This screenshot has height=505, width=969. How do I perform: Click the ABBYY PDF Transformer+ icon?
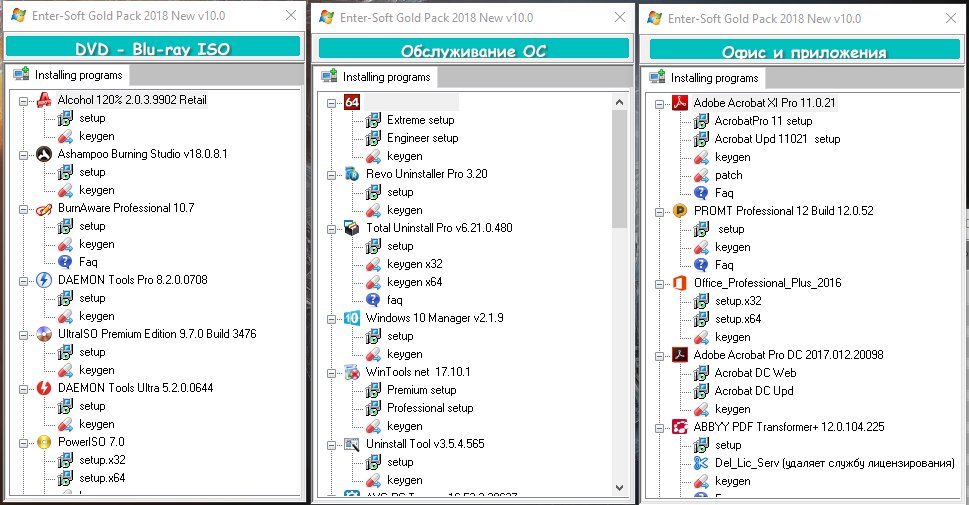coord(679,427)
